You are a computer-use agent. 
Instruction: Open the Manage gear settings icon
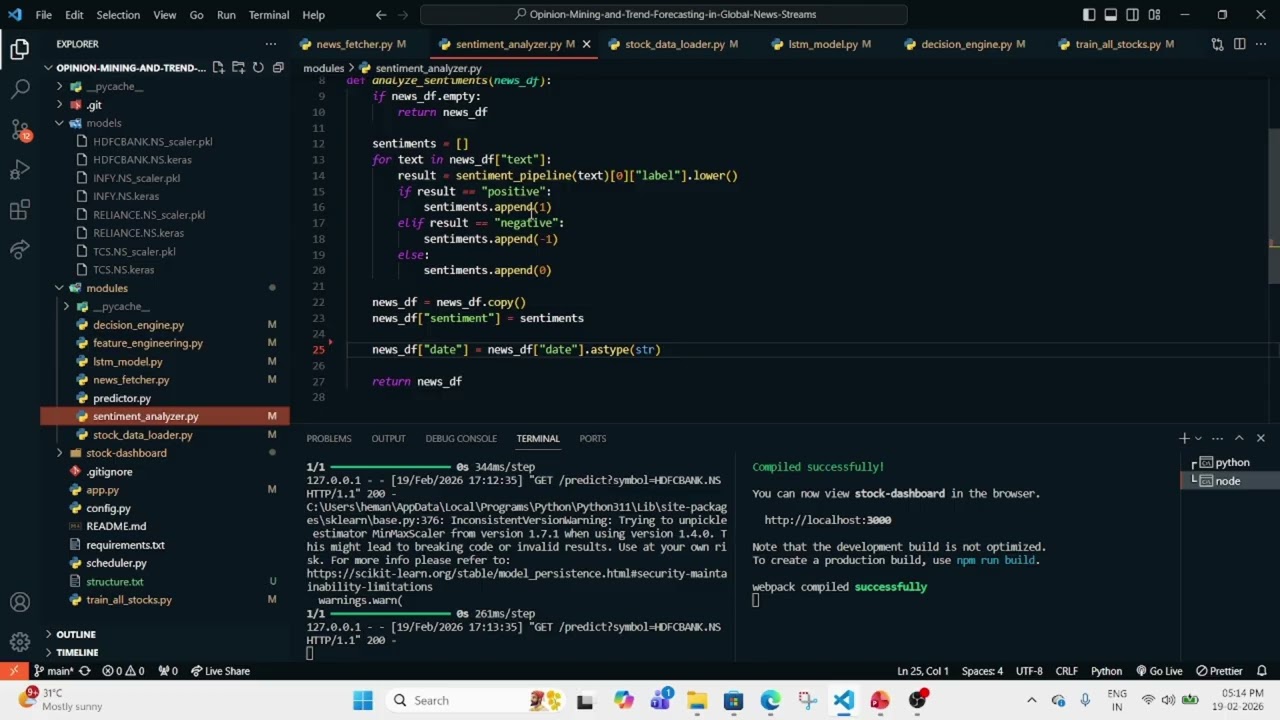click(20, 642)
